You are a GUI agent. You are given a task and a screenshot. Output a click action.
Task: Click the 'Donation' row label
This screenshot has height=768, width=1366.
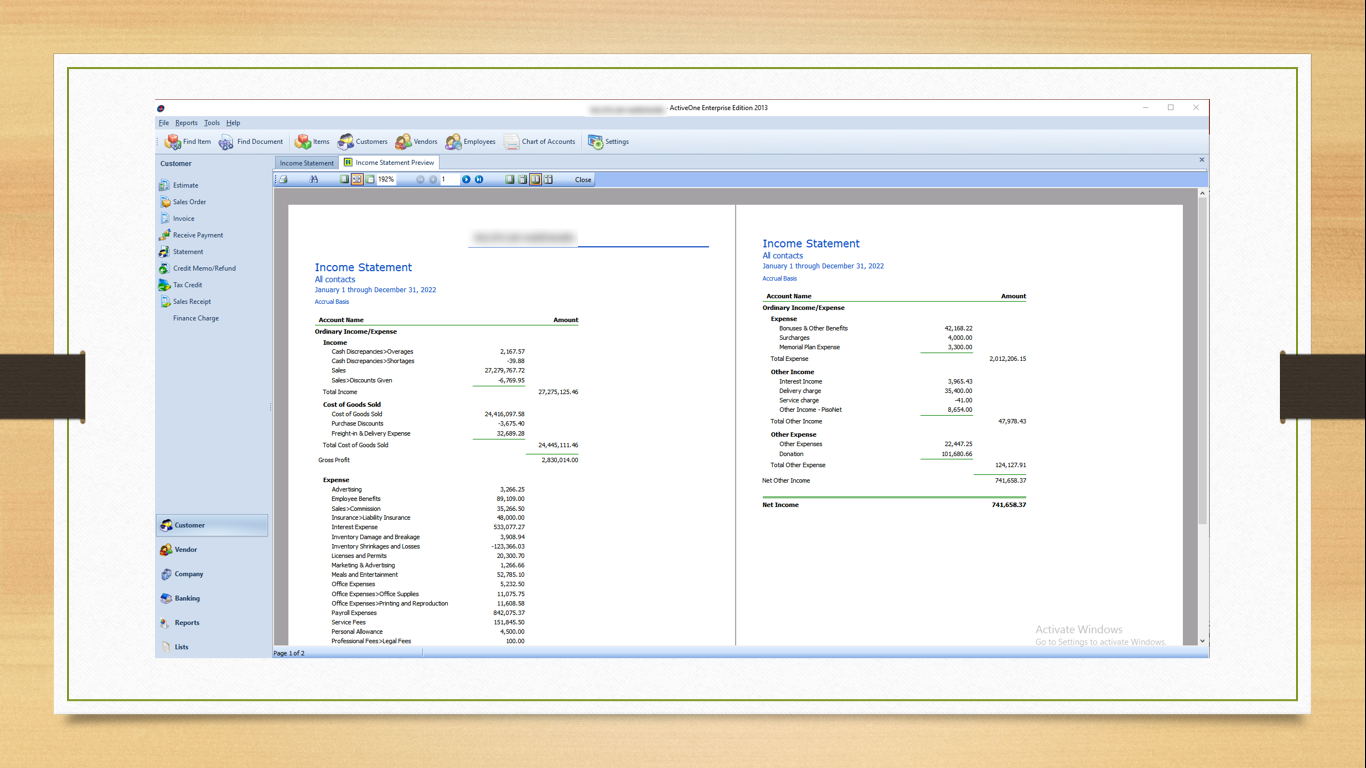pyautogui.click(x=791, y=454)
